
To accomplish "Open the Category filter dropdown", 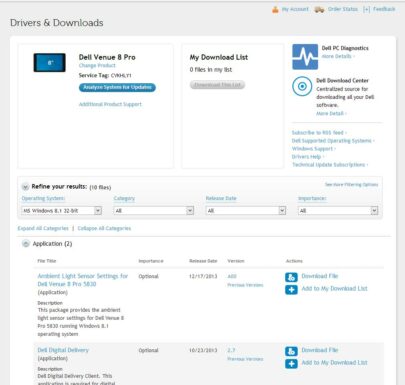I will tap(154, 211).
